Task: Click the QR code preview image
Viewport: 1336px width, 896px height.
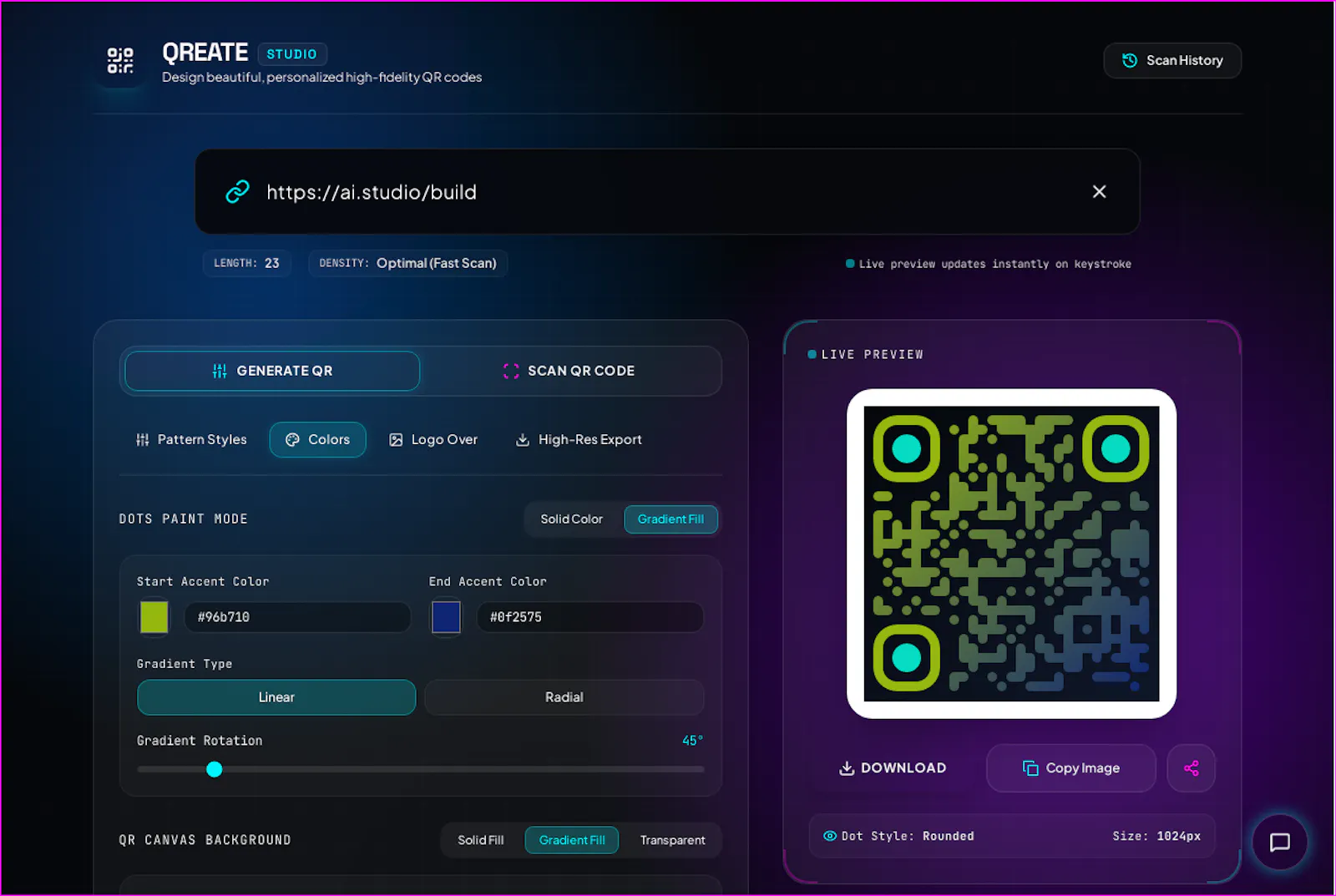Action: (x=1011, y=554)
